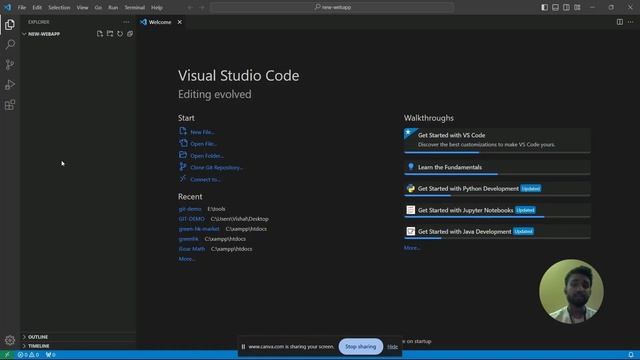Open Get Started with Jupyter Notebooks walkthrough

click(x=497, y=210)
